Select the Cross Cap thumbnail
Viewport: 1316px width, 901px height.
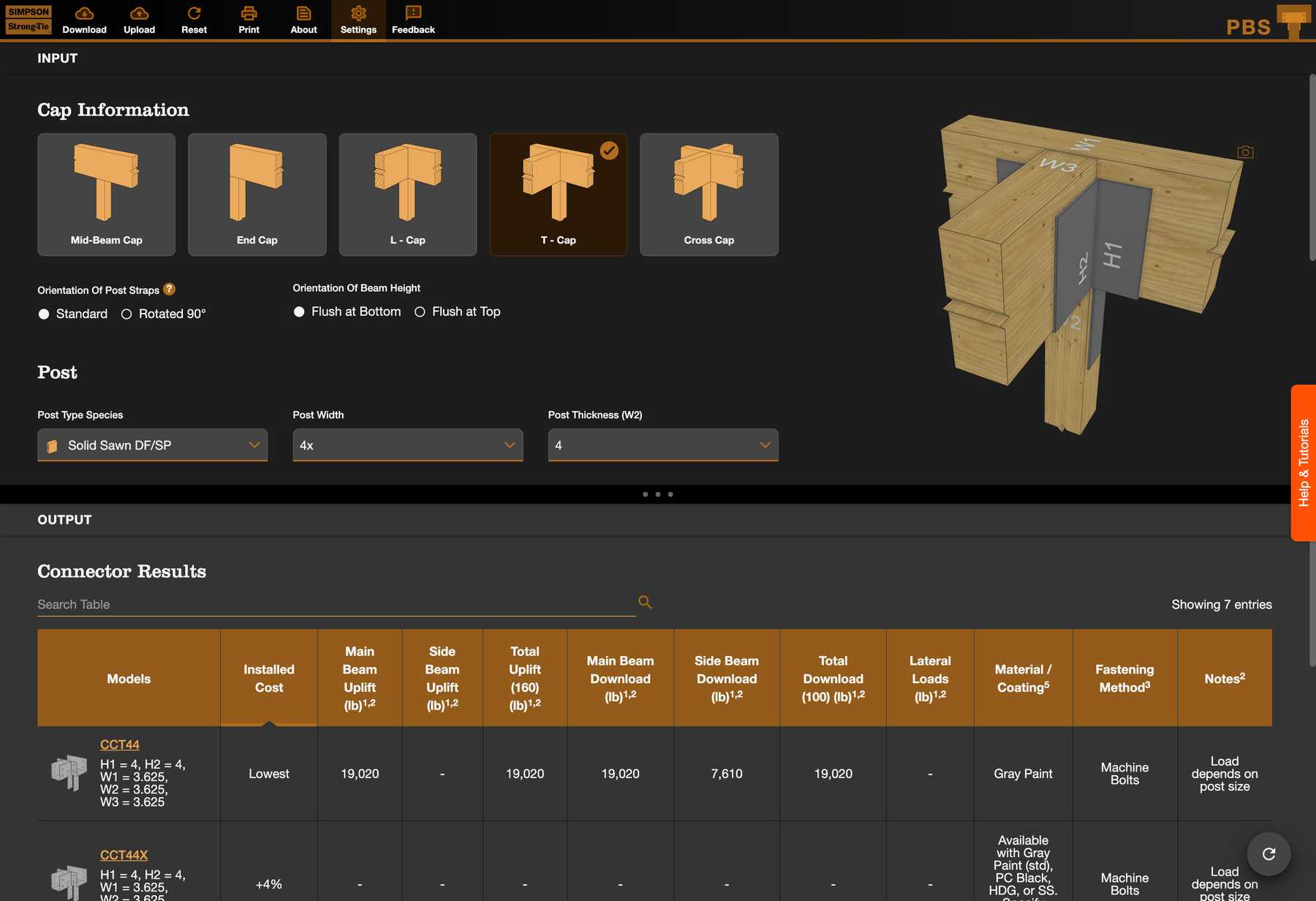[x=708, y=194]
